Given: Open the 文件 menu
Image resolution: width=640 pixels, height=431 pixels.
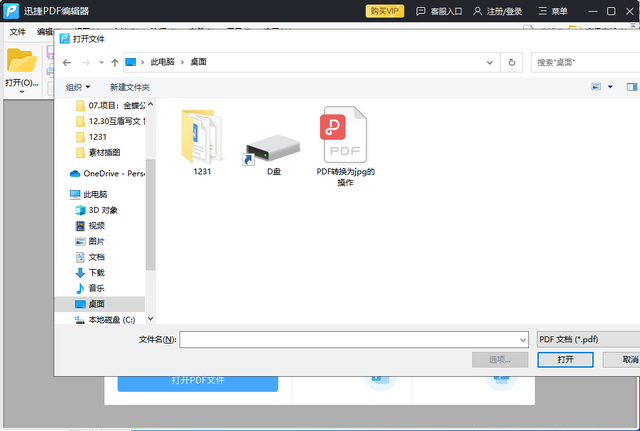Looking at the screenshot, I should click(18, 32).
